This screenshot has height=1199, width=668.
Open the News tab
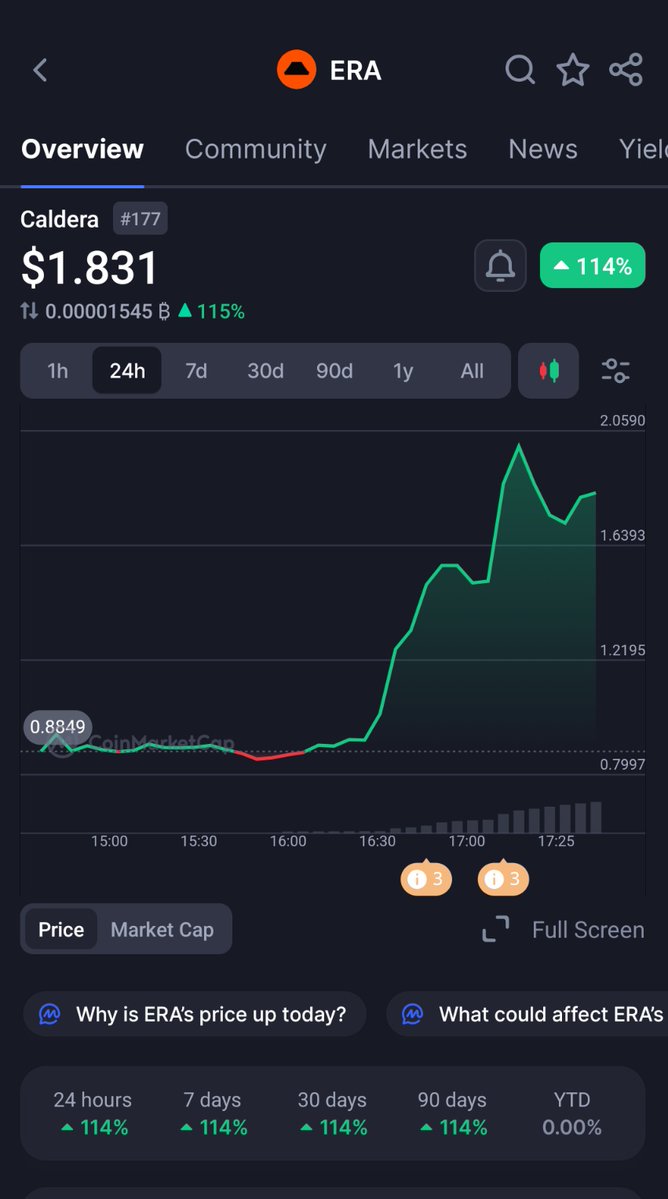pos(543,149)
